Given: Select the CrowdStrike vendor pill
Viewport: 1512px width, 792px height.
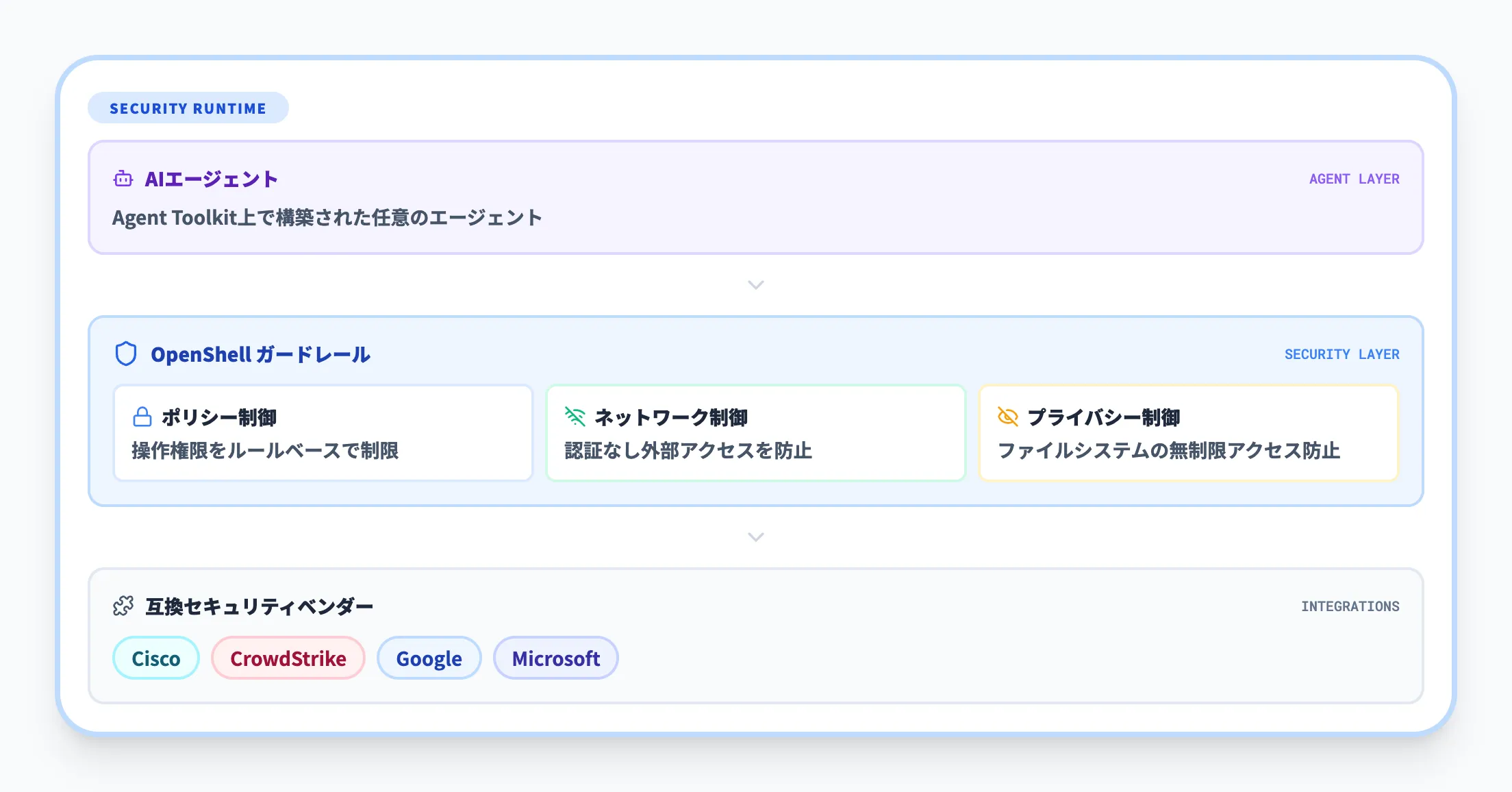Looking at the screenshot, I should click(x=288, y=658).
